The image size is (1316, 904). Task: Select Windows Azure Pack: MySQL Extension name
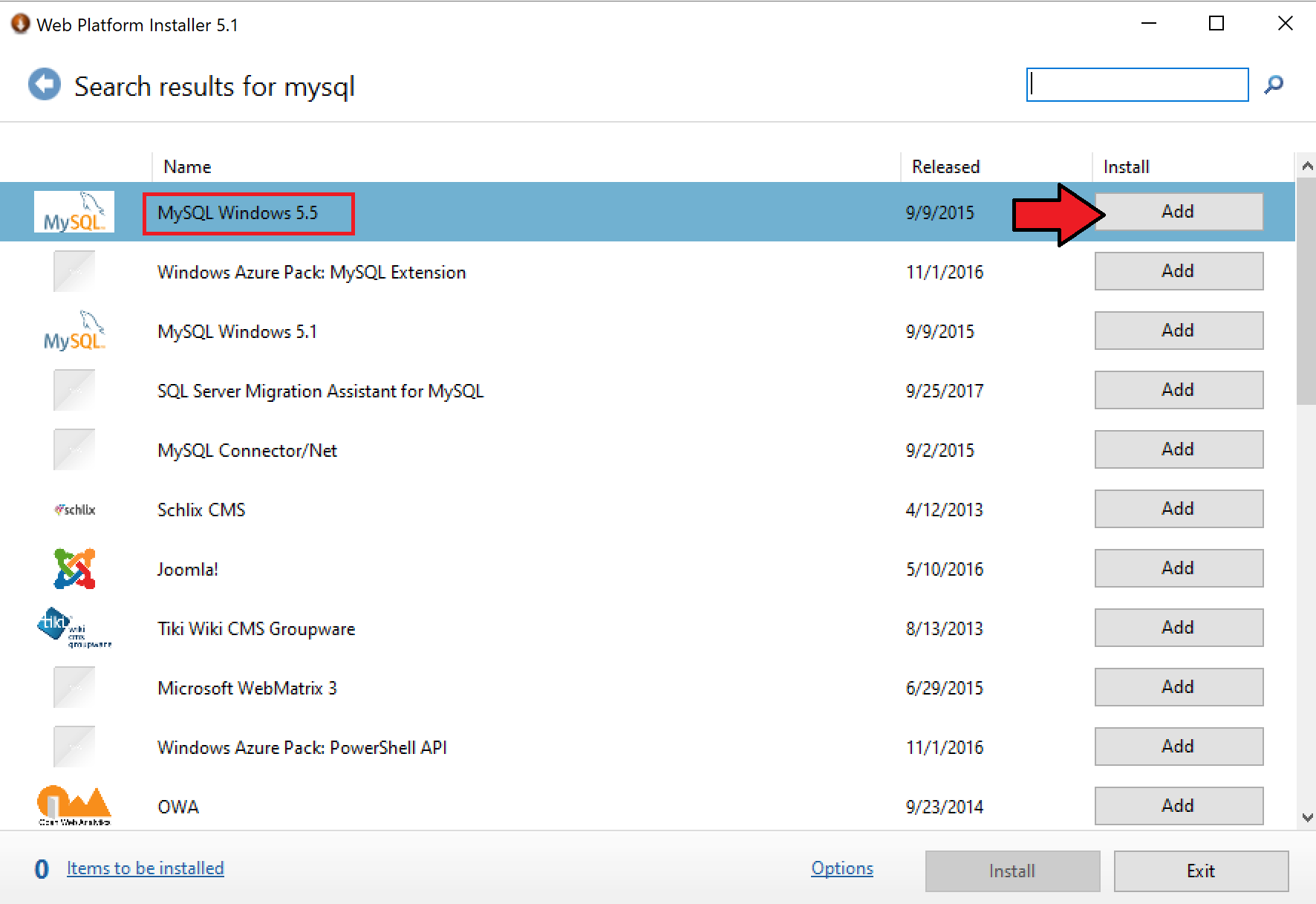coord(312,273)
